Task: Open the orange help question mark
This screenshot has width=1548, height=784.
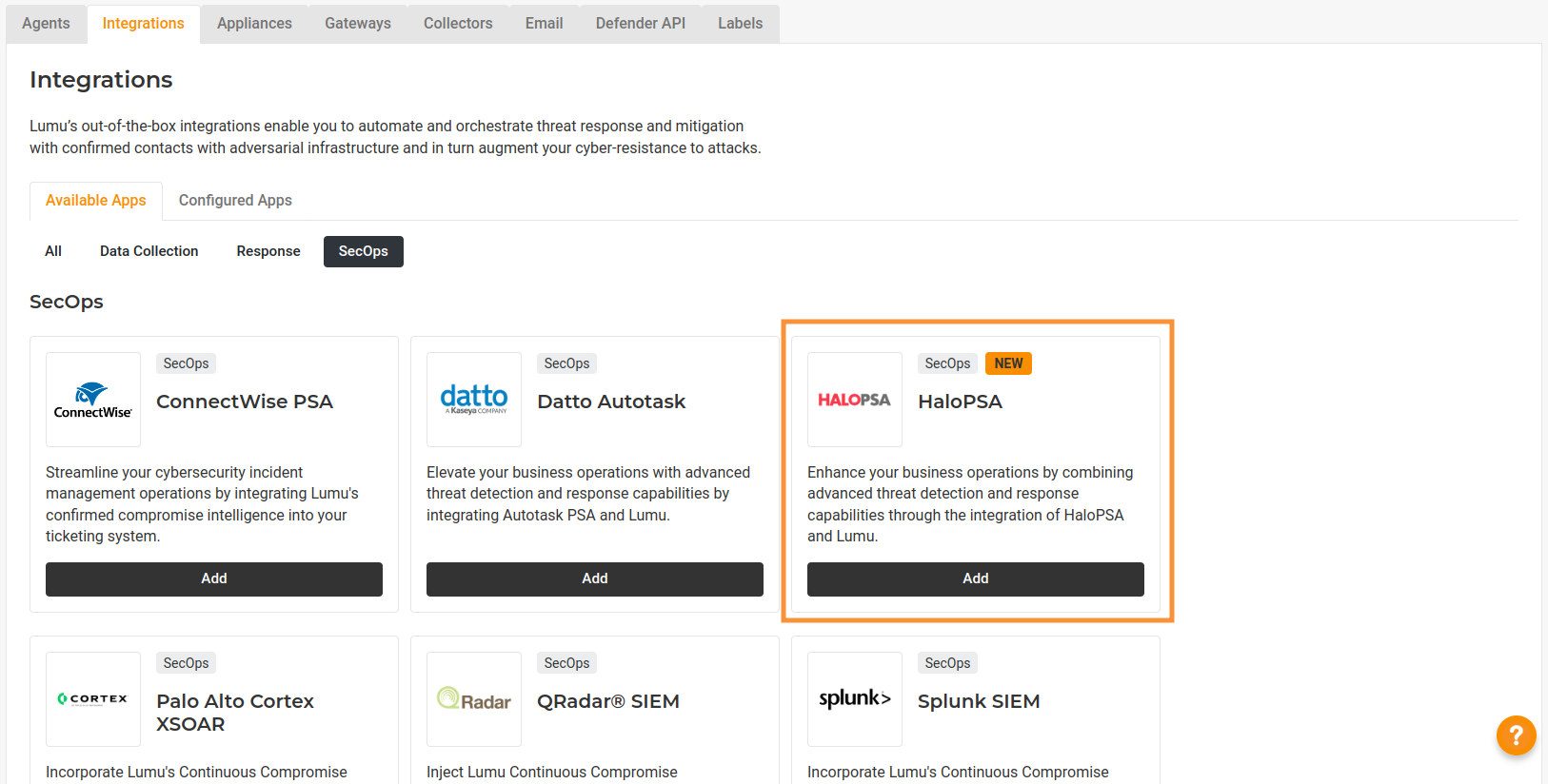Action: [x=1516, y=735]
